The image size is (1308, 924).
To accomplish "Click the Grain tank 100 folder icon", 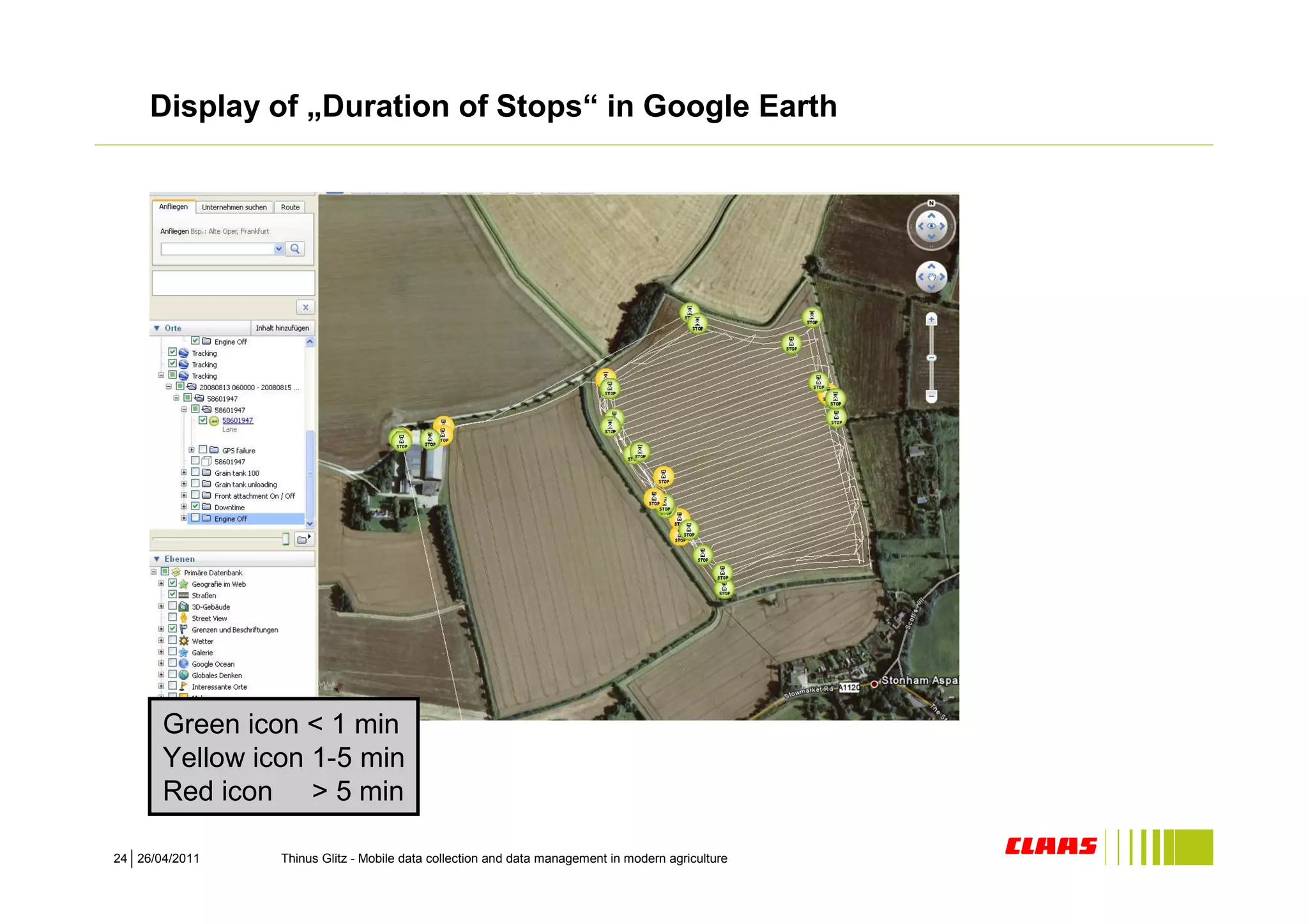I will (x=207, y=473).
